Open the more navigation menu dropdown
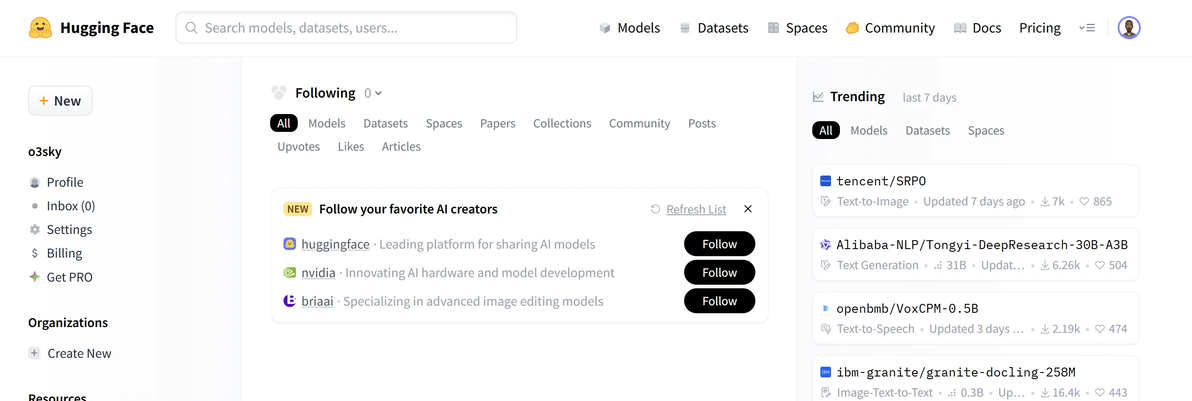The image size is (1192, 401). tap(1086, 28)
